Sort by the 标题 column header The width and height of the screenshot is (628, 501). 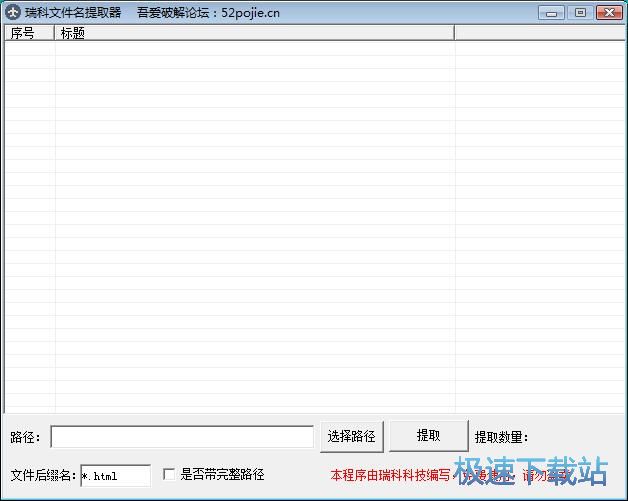pyautogui.click(x=254, y=33)
